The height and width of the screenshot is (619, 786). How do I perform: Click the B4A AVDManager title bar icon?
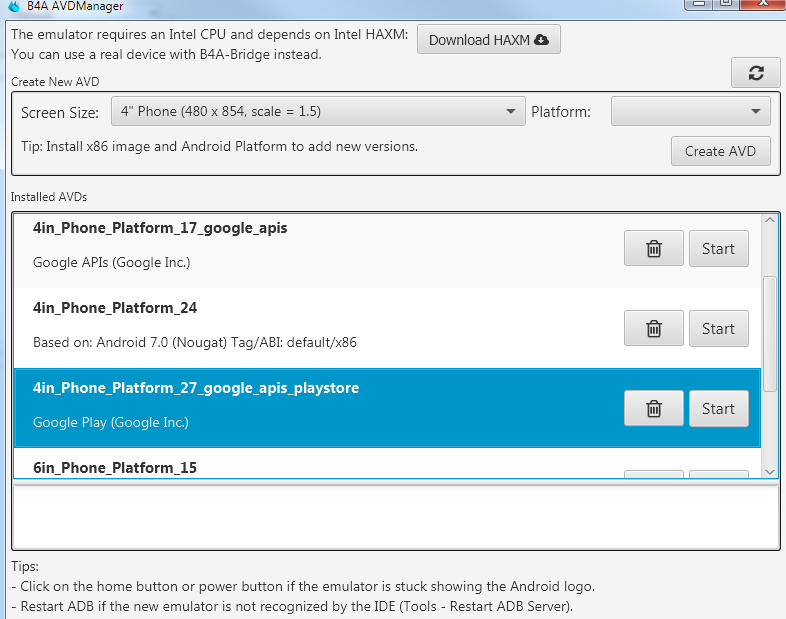(x=14, y=6)
